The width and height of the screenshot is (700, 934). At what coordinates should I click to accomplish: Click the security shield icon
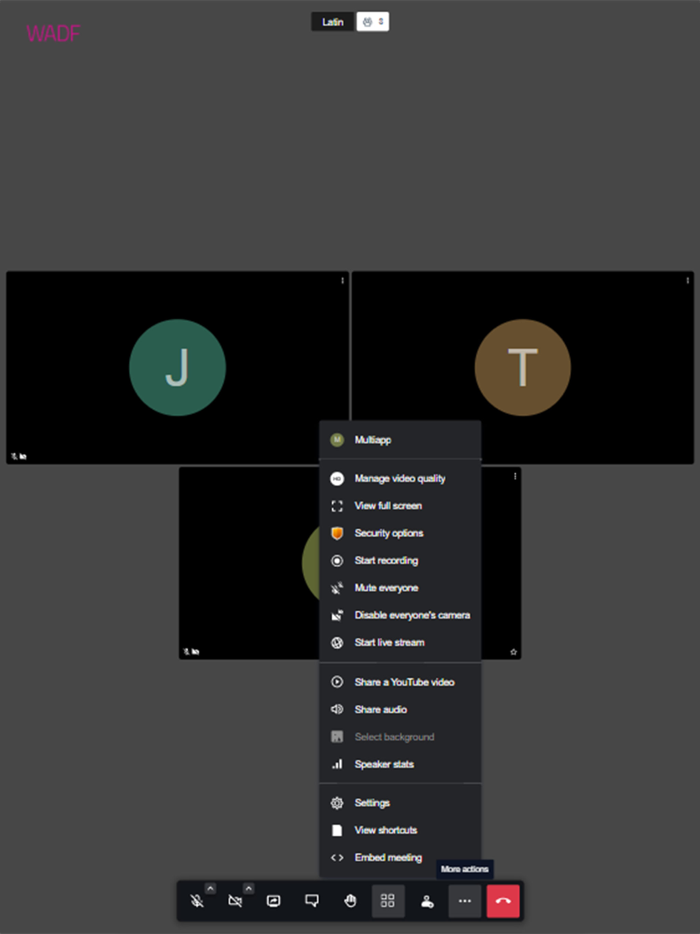pos(337,533)
